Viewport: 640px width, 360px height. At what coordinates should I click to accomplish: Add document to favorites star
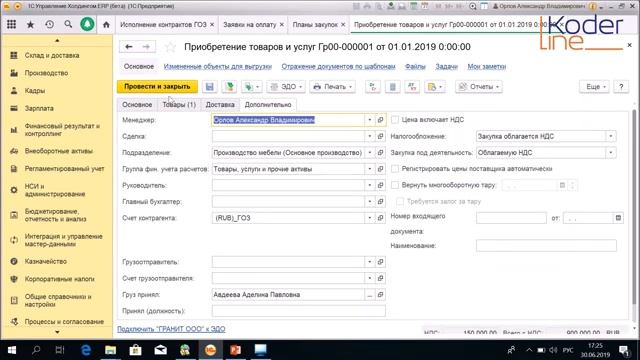(170, 47)
